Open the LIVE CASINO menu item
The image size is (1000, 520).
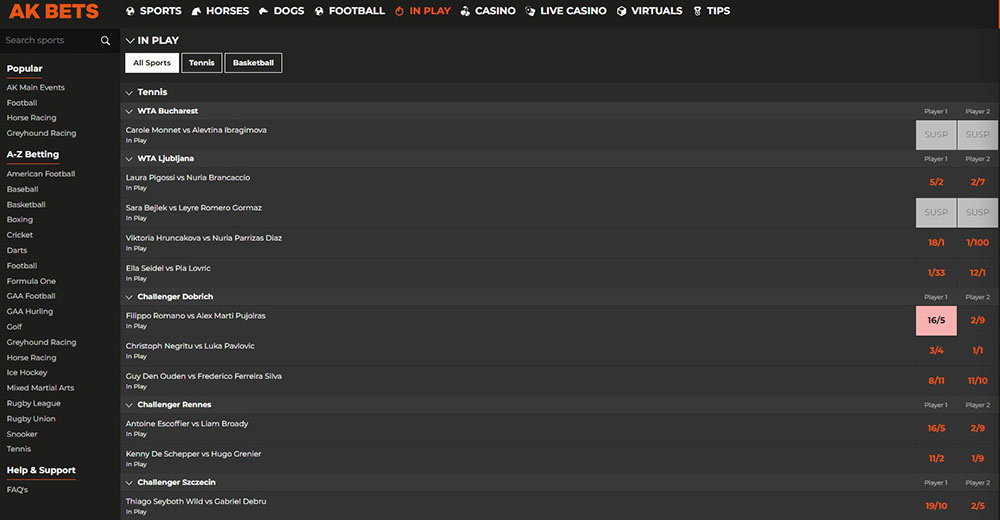tap(573, 11)
